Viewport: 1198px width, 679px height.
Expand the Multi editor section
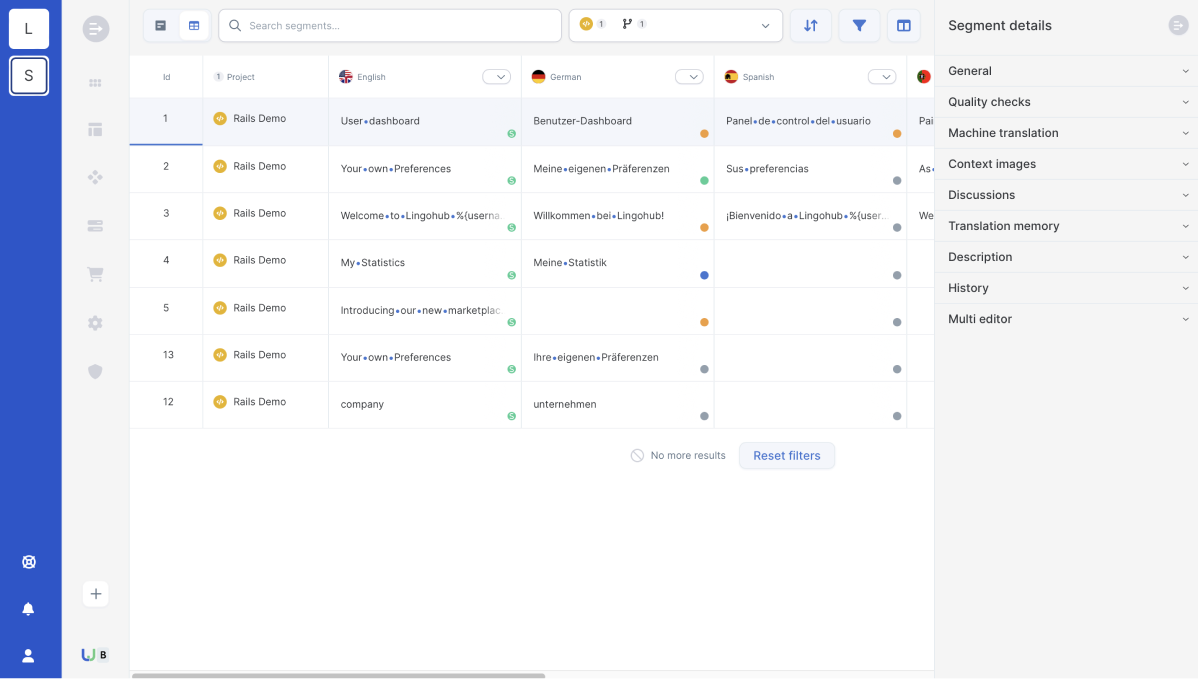pos(1067,319)
